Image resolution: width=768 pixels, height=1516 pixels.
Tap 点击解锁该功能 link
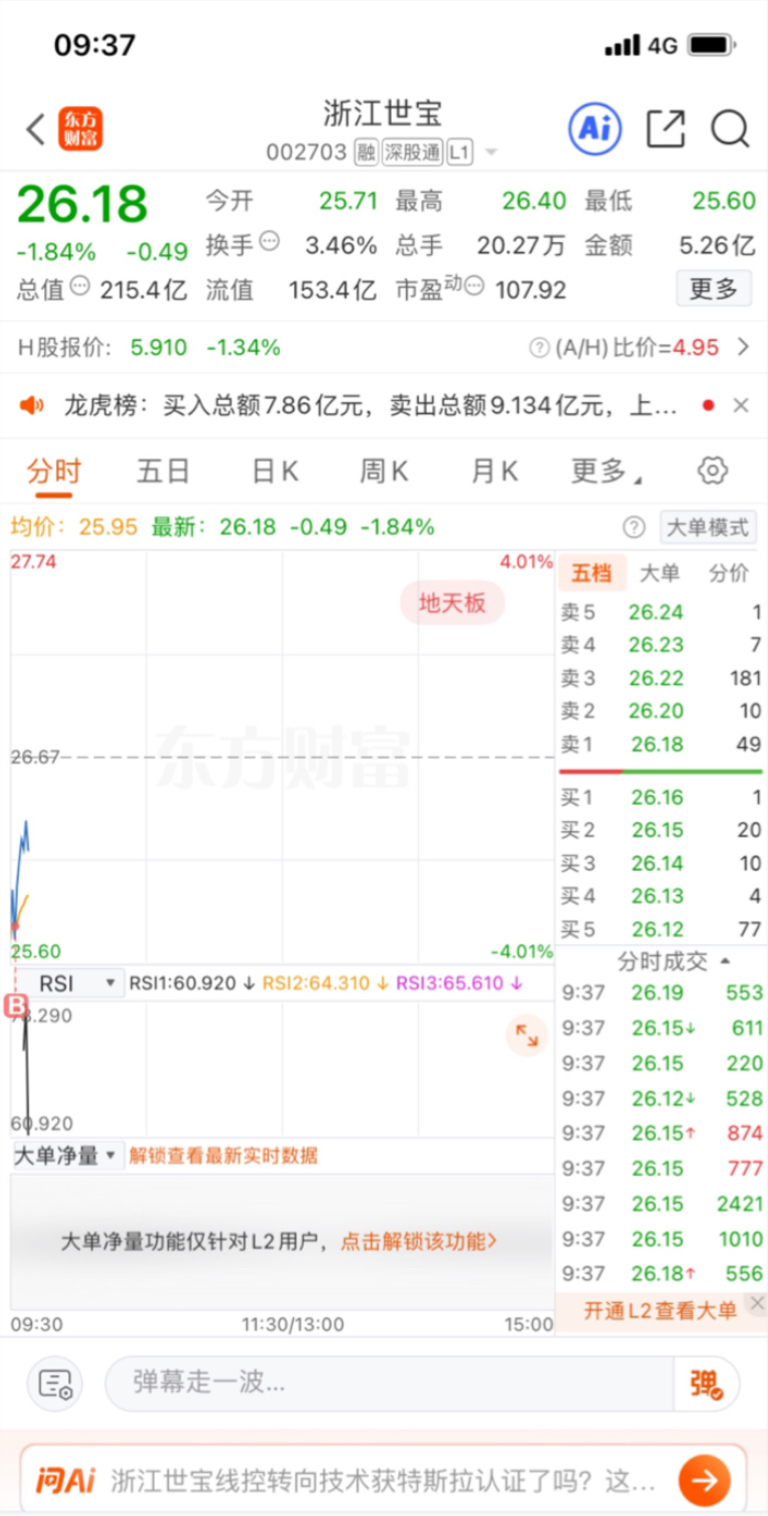(x=419, y=1242)
